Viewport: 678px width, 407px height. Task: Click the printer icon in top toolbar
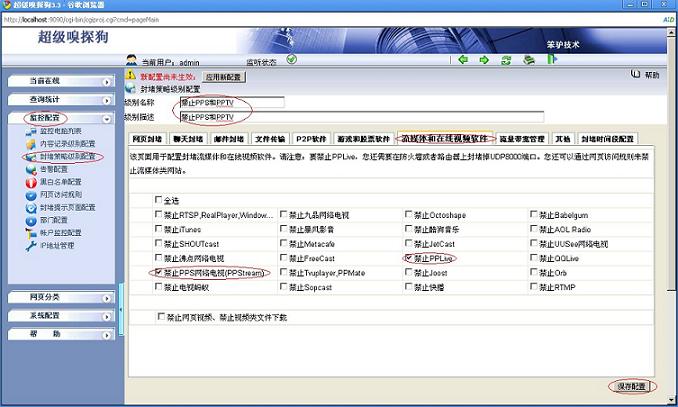[527, 60]
